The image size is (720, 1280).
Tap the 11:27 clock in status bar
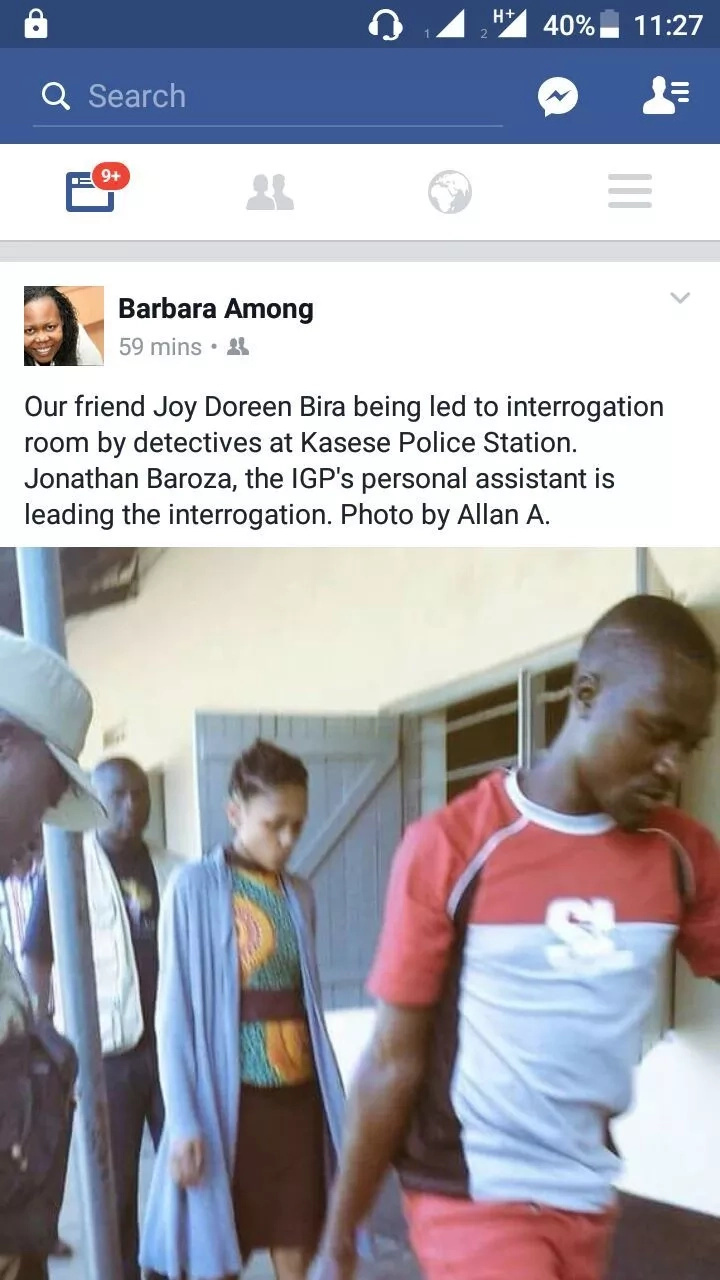(x=669, y=24)
